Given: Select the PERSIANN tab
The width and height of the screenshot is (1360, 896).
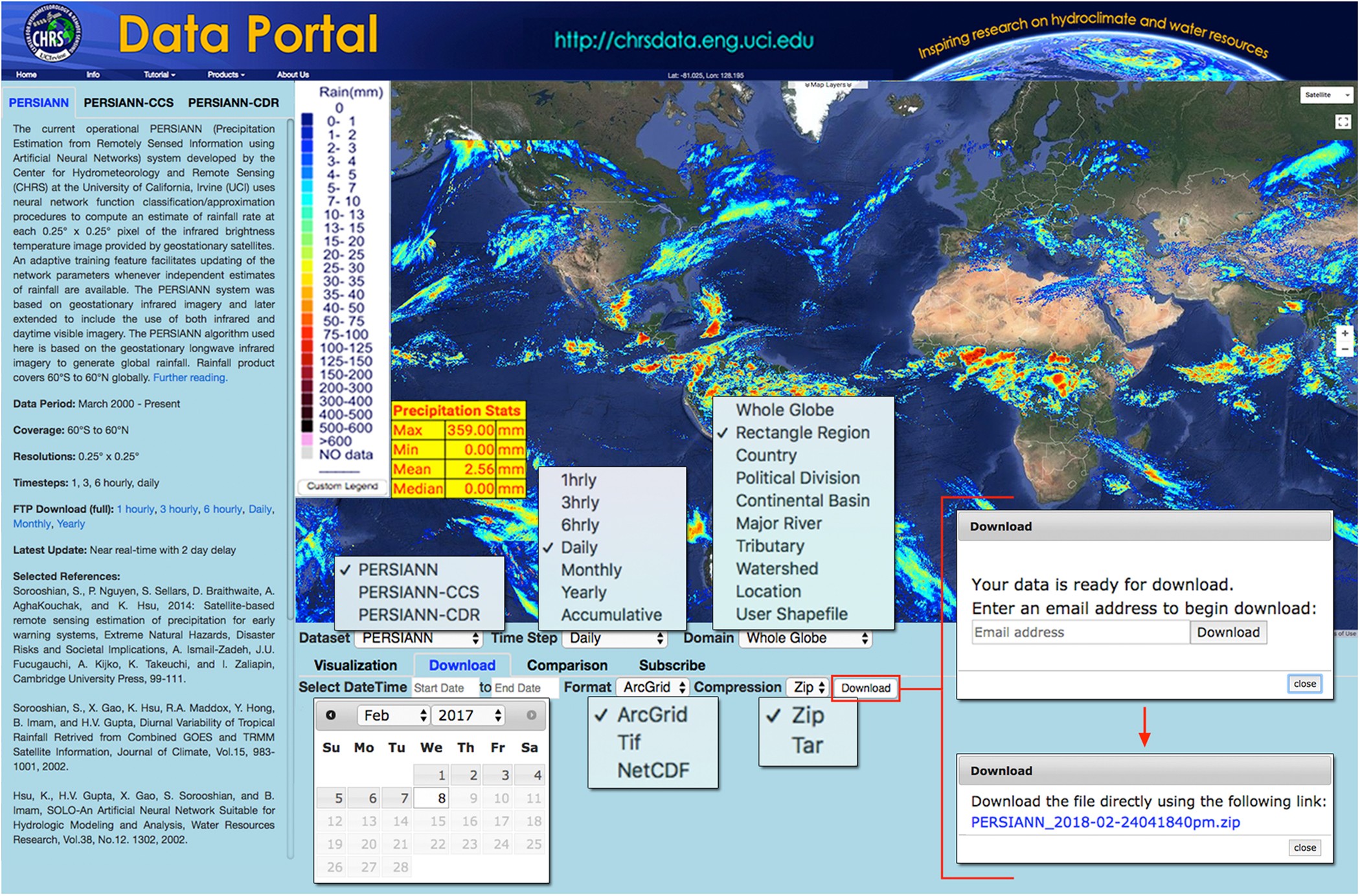Looking at the screenshot, I should pyautogui.click(x=39, y=103).
